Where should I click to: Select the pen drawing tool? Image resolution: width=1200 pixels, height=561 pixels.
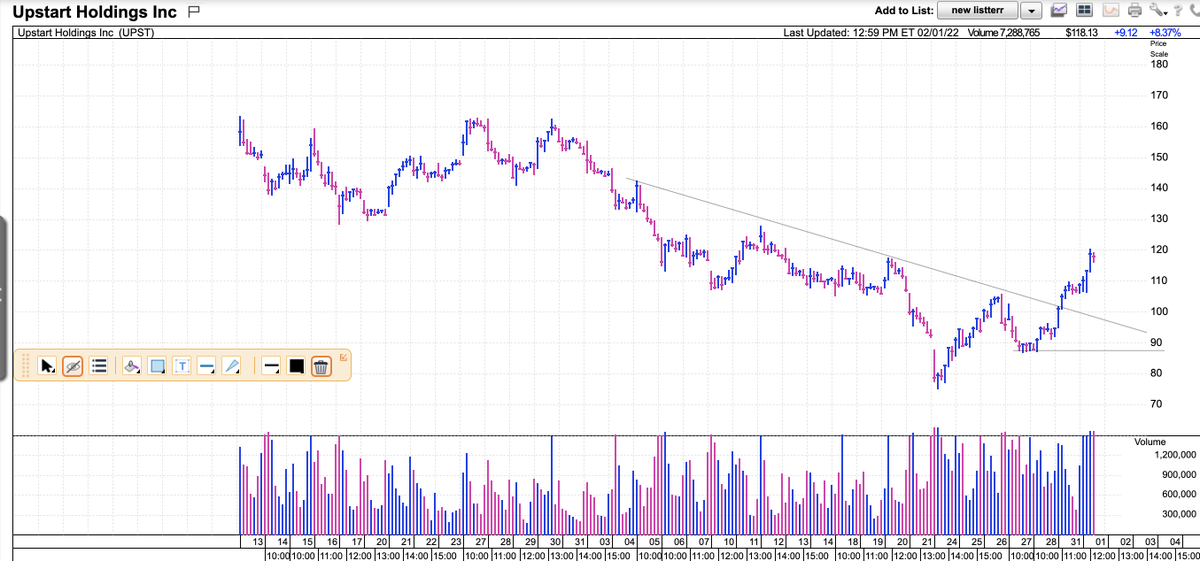(232, 366)
